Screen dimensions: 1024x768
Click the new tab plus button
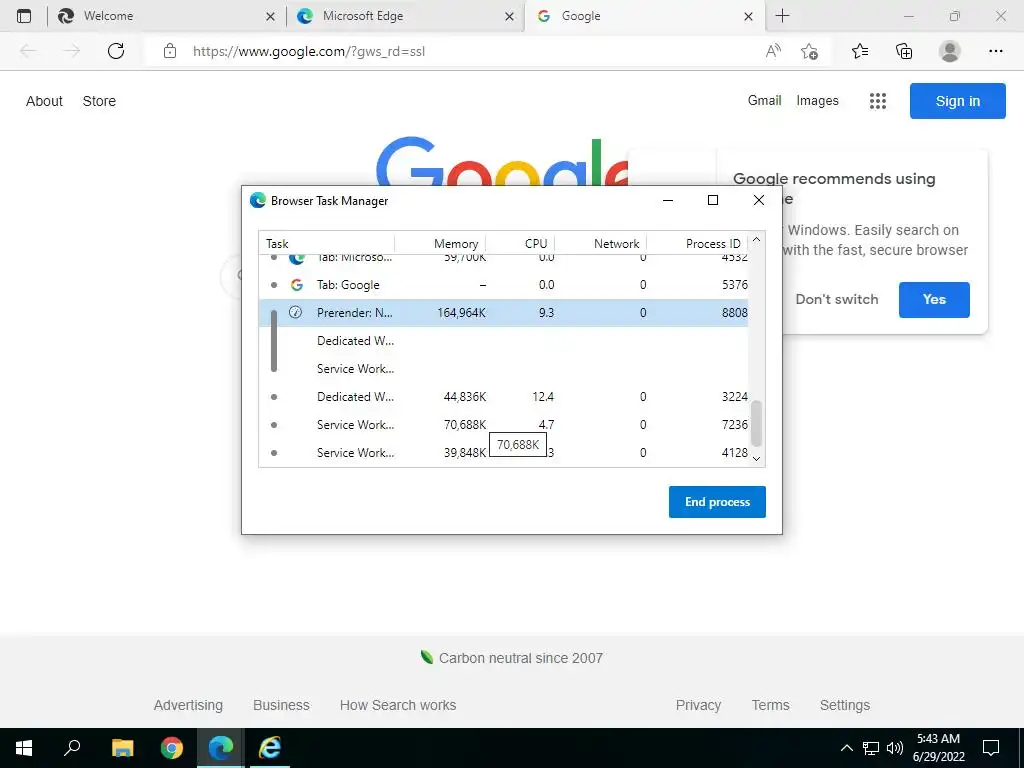click(x=782, y=16)
